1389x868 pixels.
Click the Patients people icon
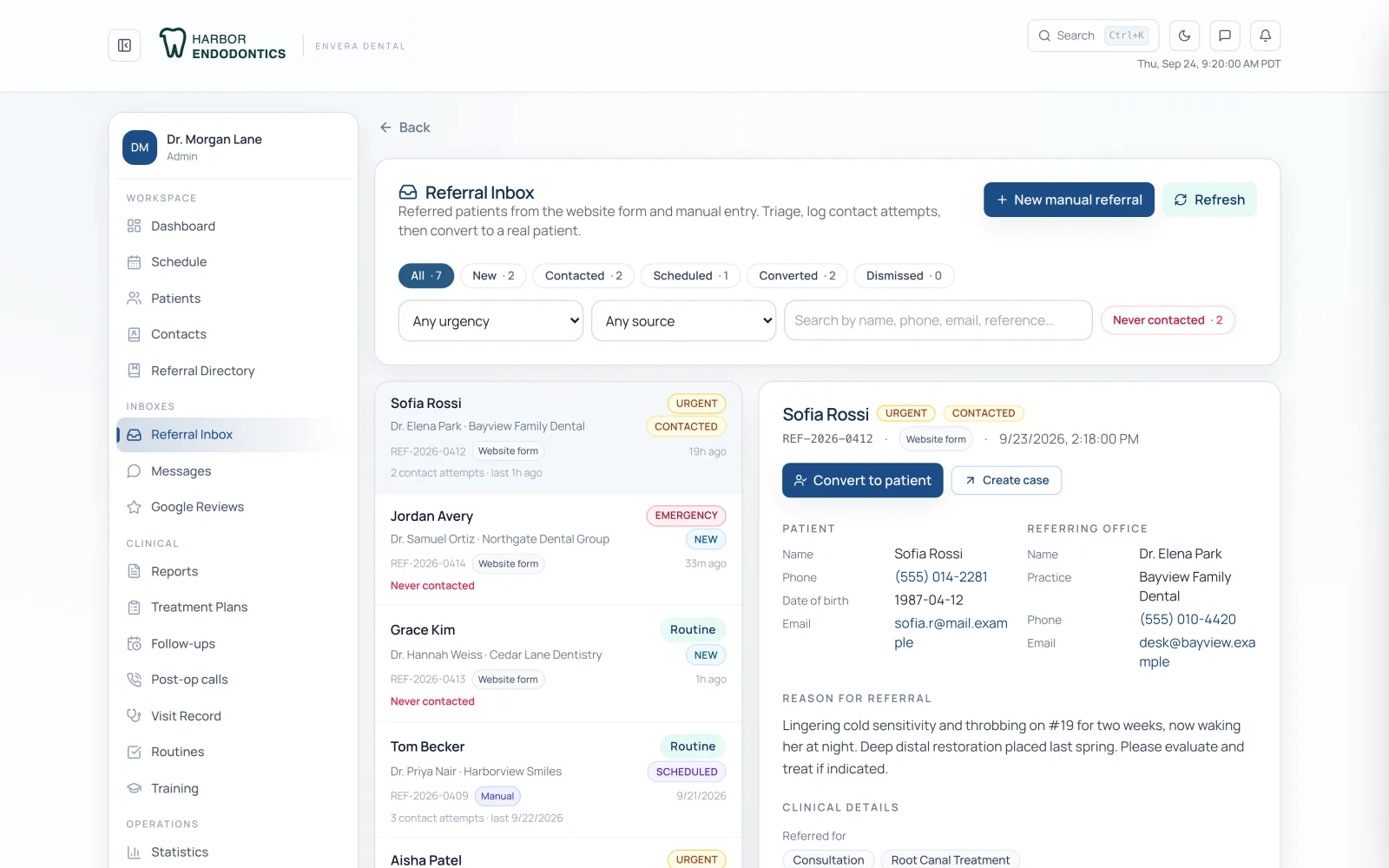click(x=134, y=299)
